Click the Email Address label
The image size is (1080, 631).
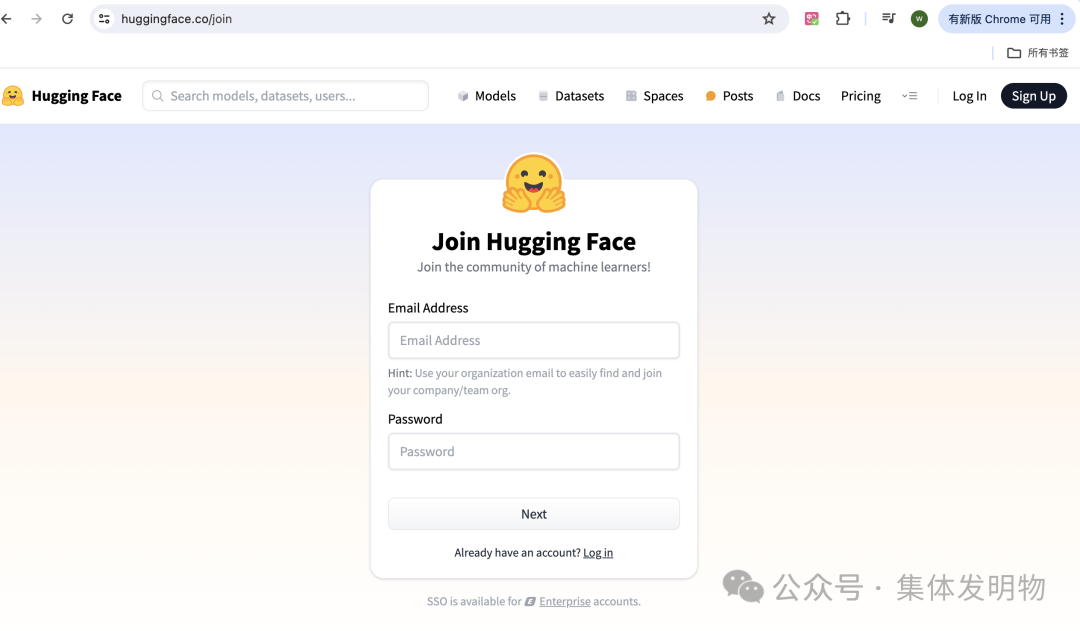point(428,308)
